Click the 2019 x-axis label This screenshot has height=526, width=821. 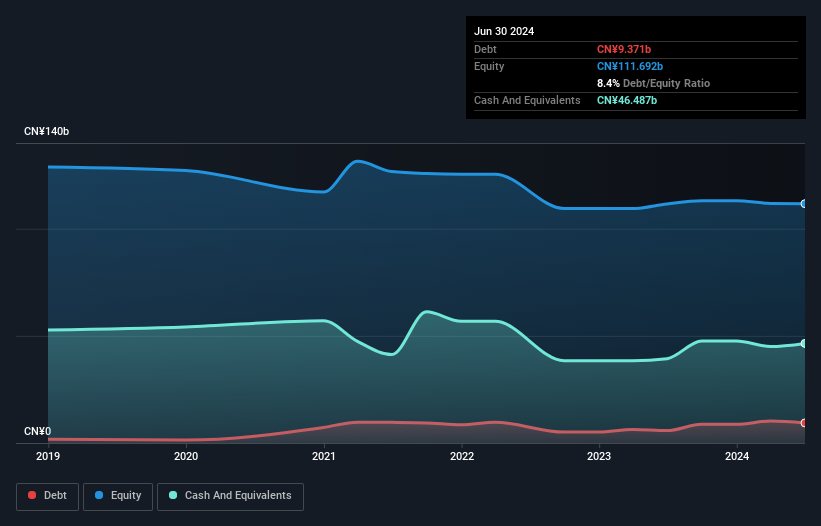click(48, 456)
